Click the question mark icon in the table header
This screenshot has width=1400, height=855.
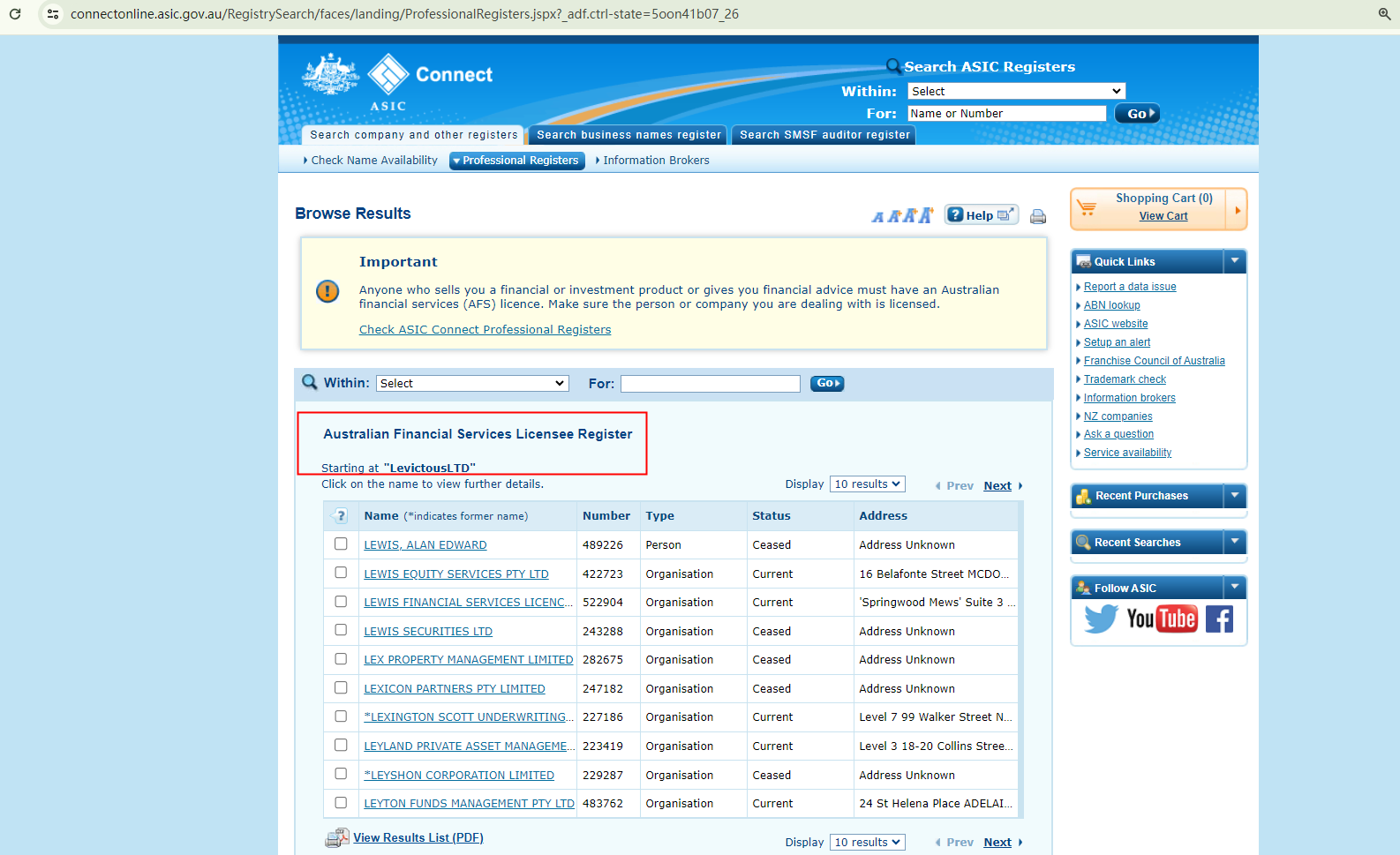point(341,516)
